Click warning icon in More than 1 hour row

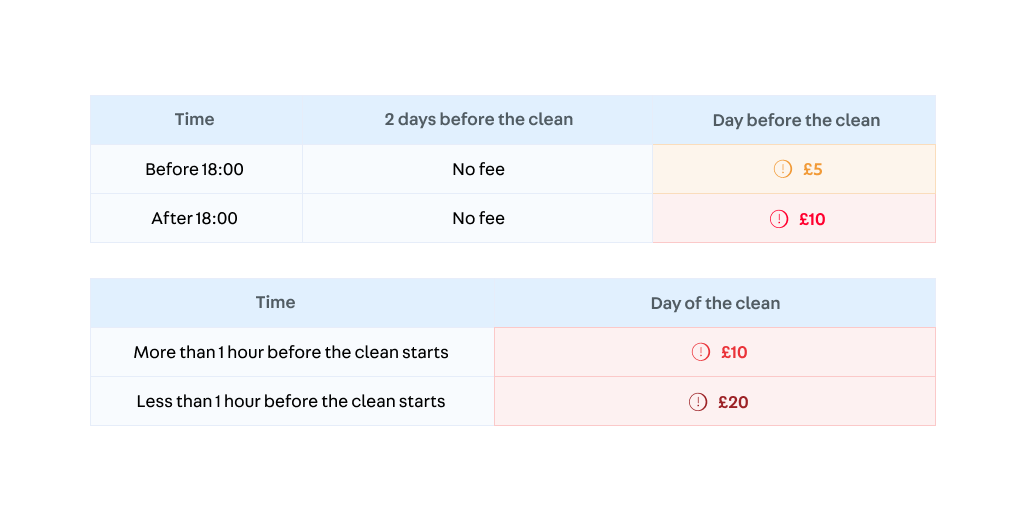(x=701, y=352)
